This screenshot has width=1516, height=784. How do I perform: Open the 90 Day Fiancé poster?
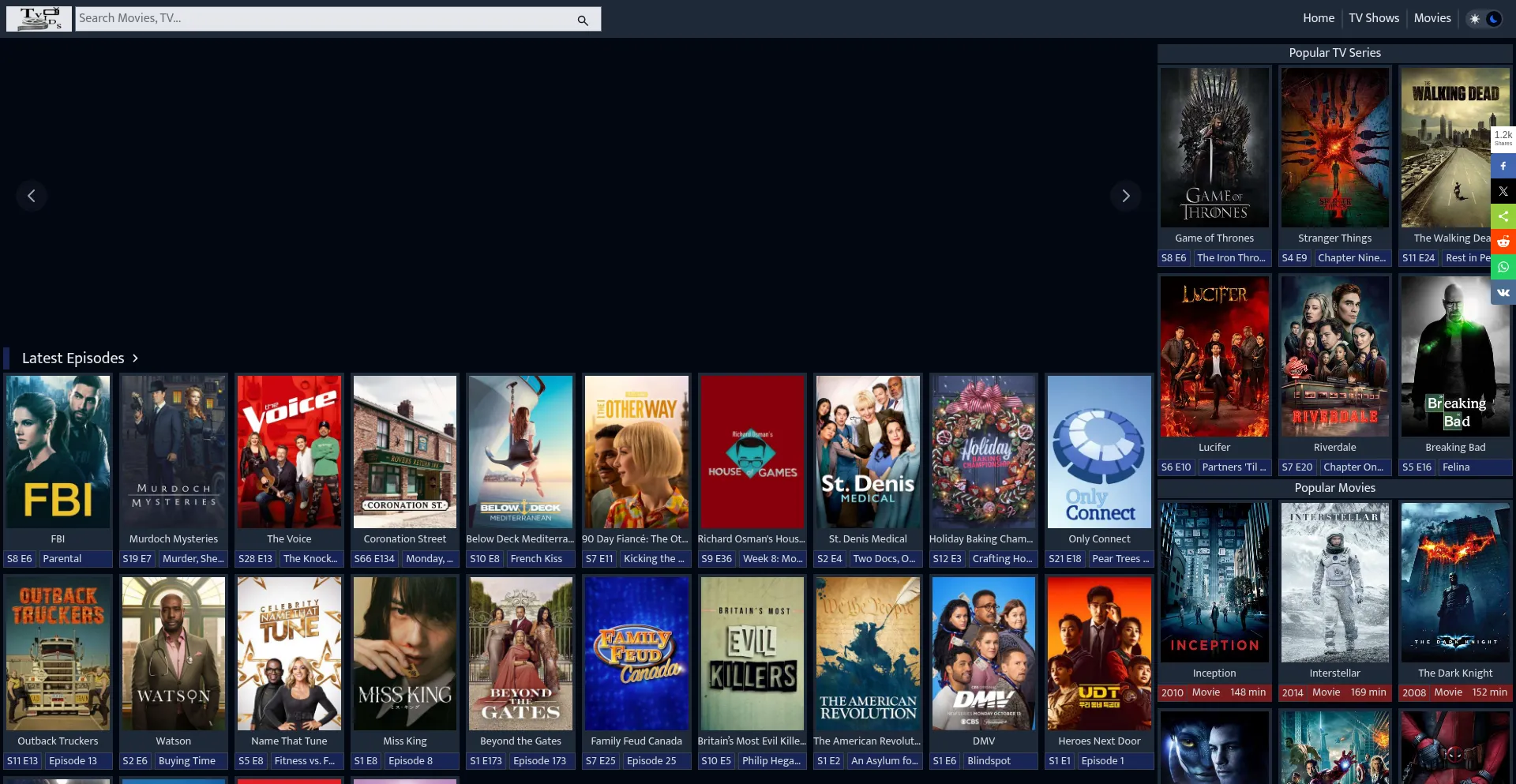[x=636, y=452]
